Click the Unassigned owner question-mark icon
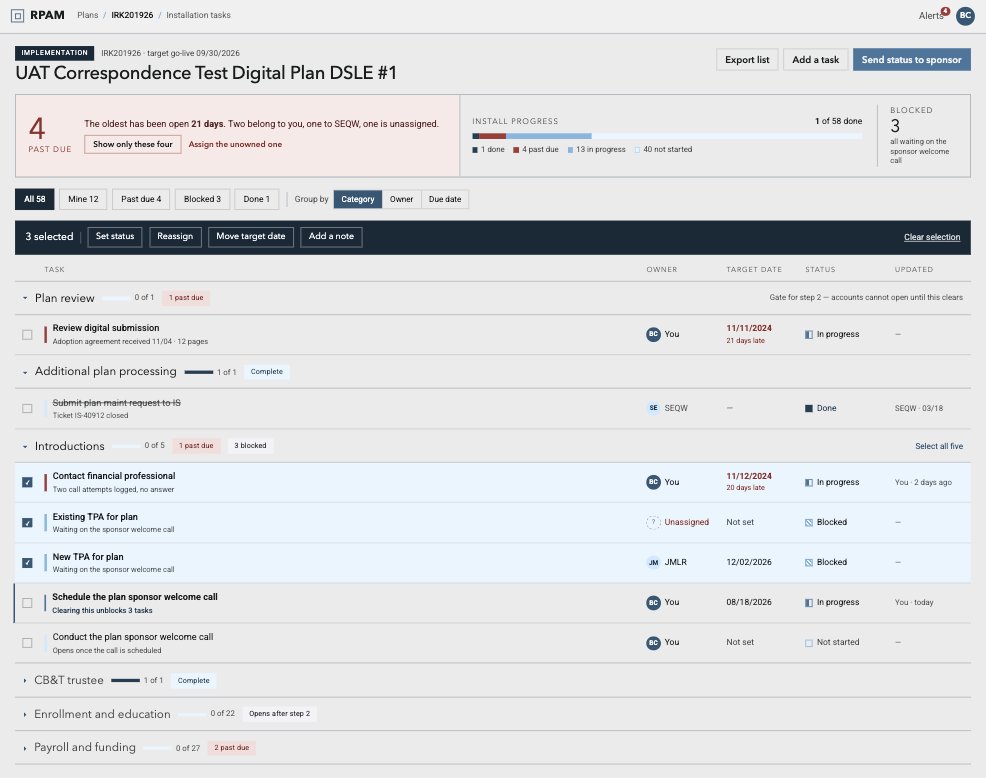This screenshot has width=986, height=778. pyautogui.click(x=653, y=522)
